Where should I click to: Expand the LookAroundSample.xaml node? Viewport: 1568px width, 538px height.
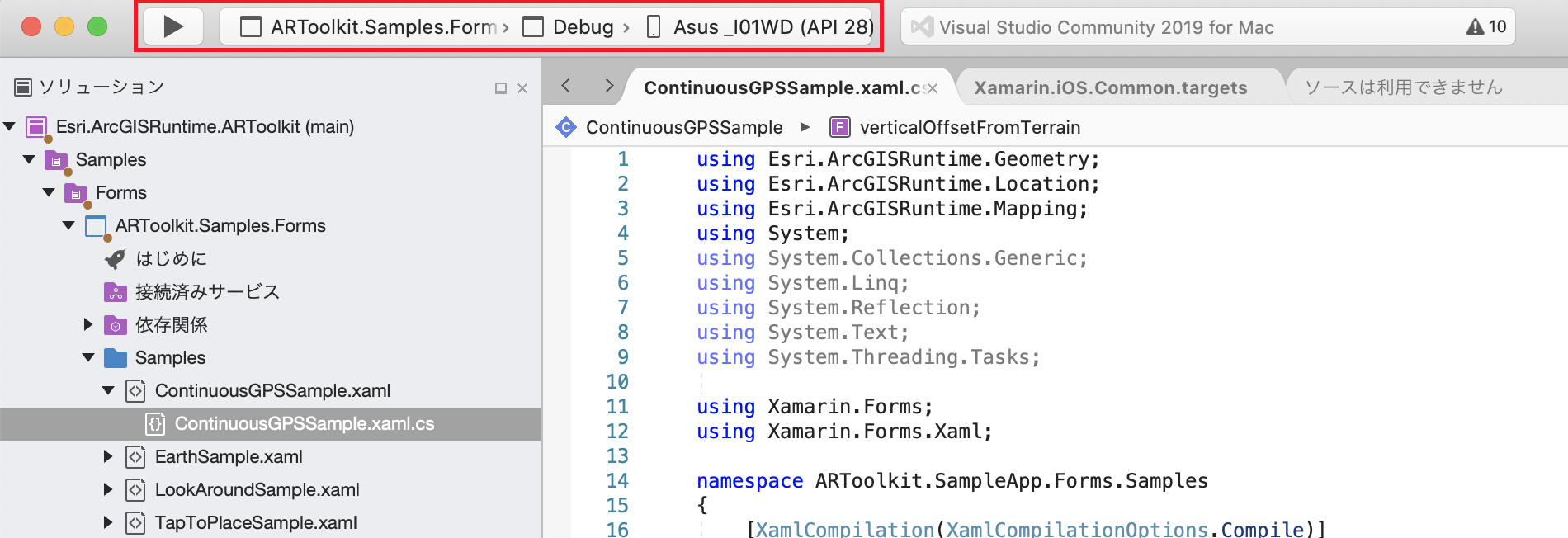click(108, 489)
